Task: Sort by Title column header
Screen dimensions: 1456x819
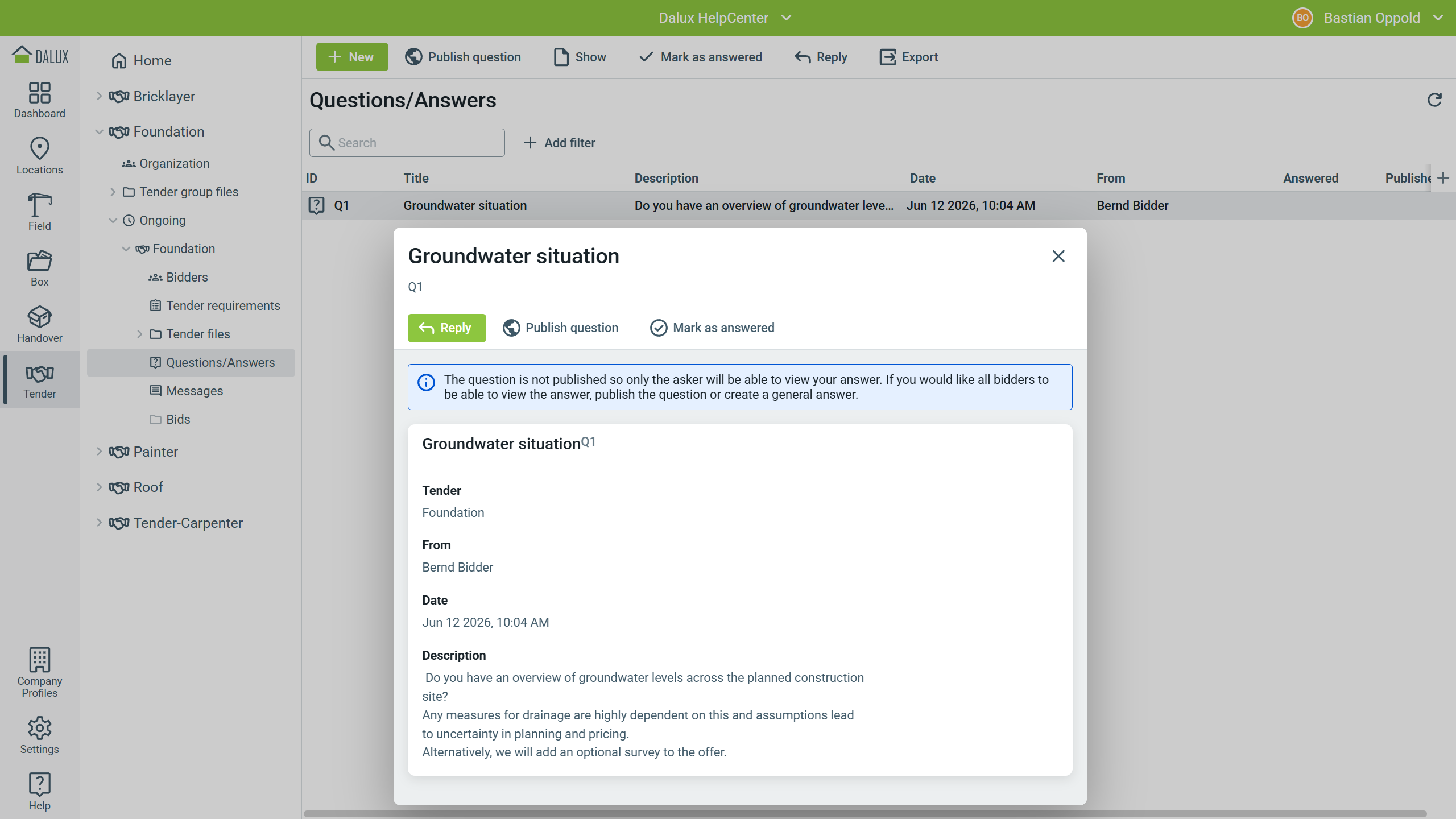Action: click(416, 178)
